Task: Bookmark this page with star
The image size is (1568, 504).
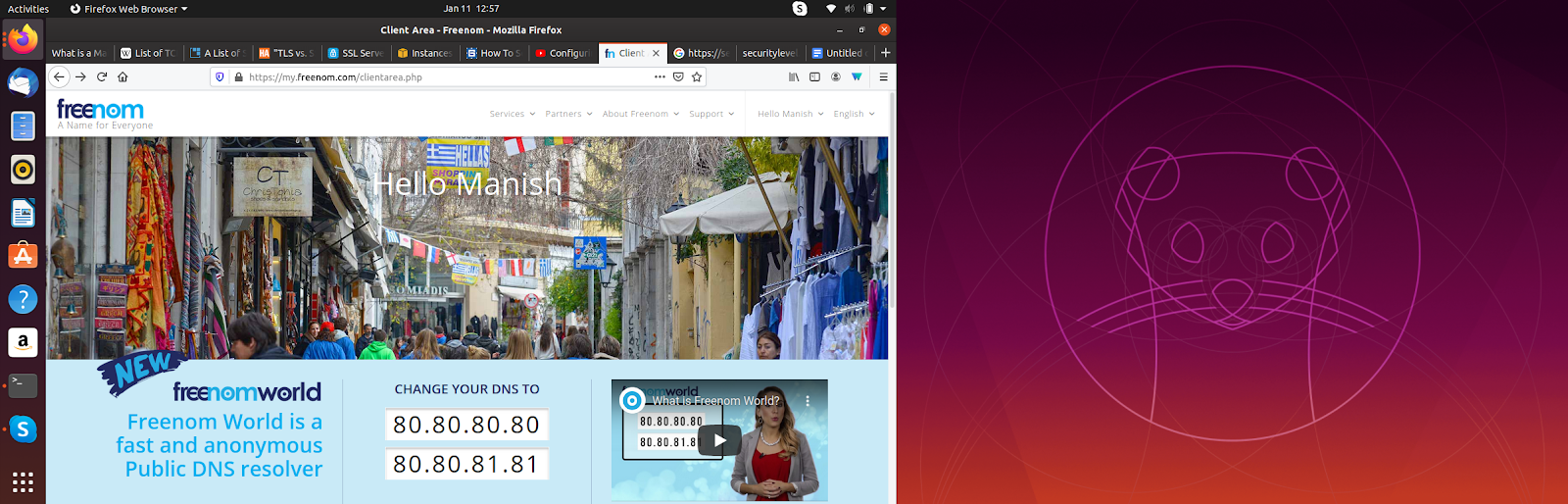Action: (x=697, y=76)
